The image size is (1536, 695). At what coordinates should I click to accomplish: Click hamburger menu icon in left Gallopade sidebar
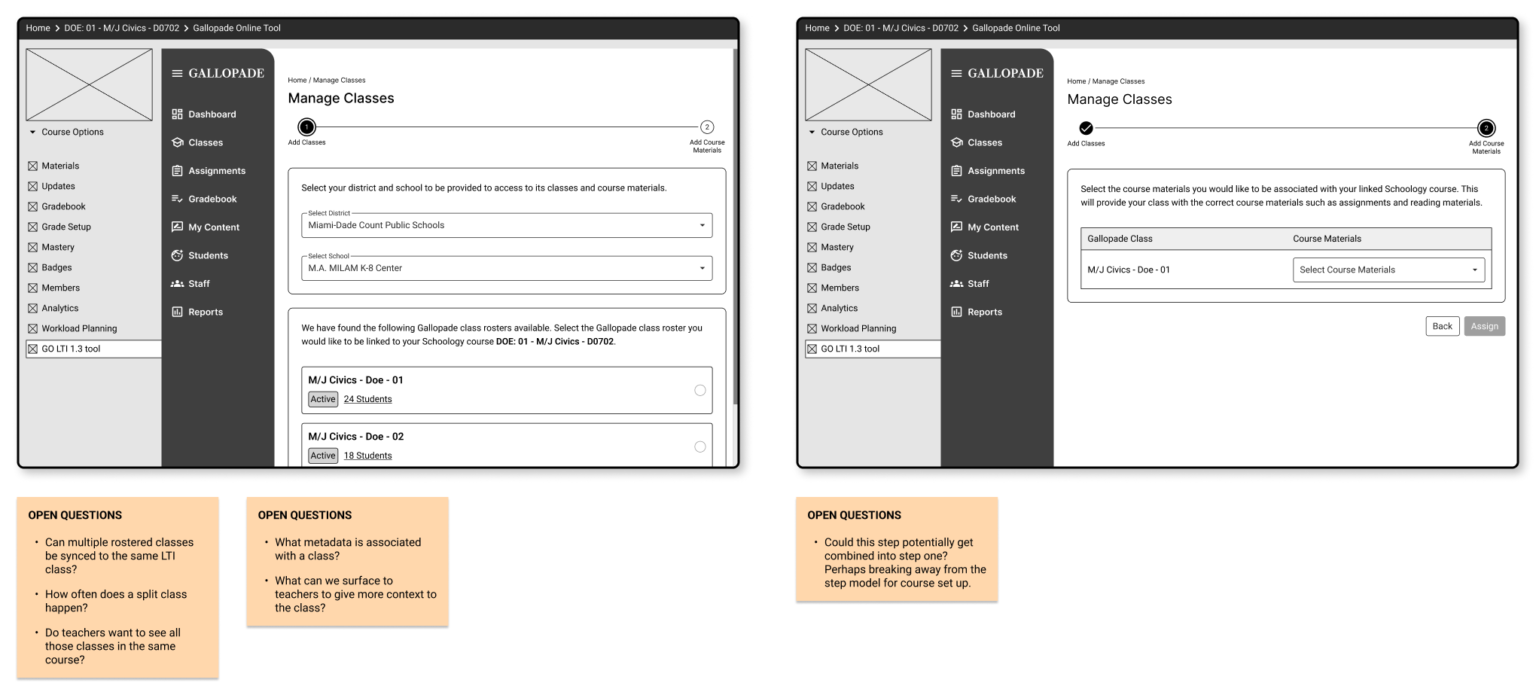click(x=178, y=73)
